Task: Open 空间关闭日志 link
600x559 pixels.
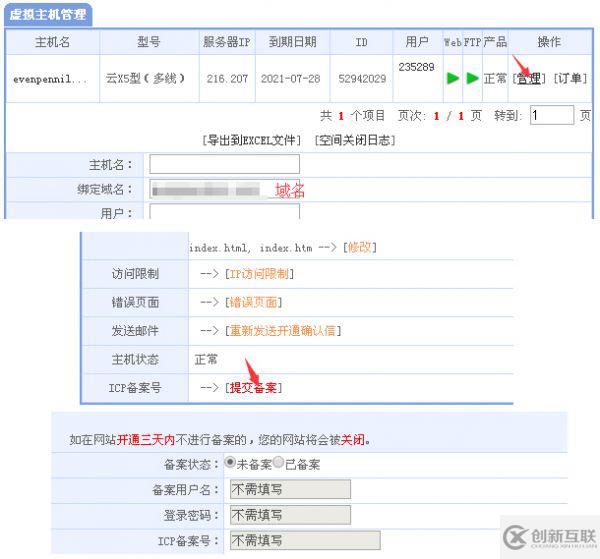Action: point(355,140)
